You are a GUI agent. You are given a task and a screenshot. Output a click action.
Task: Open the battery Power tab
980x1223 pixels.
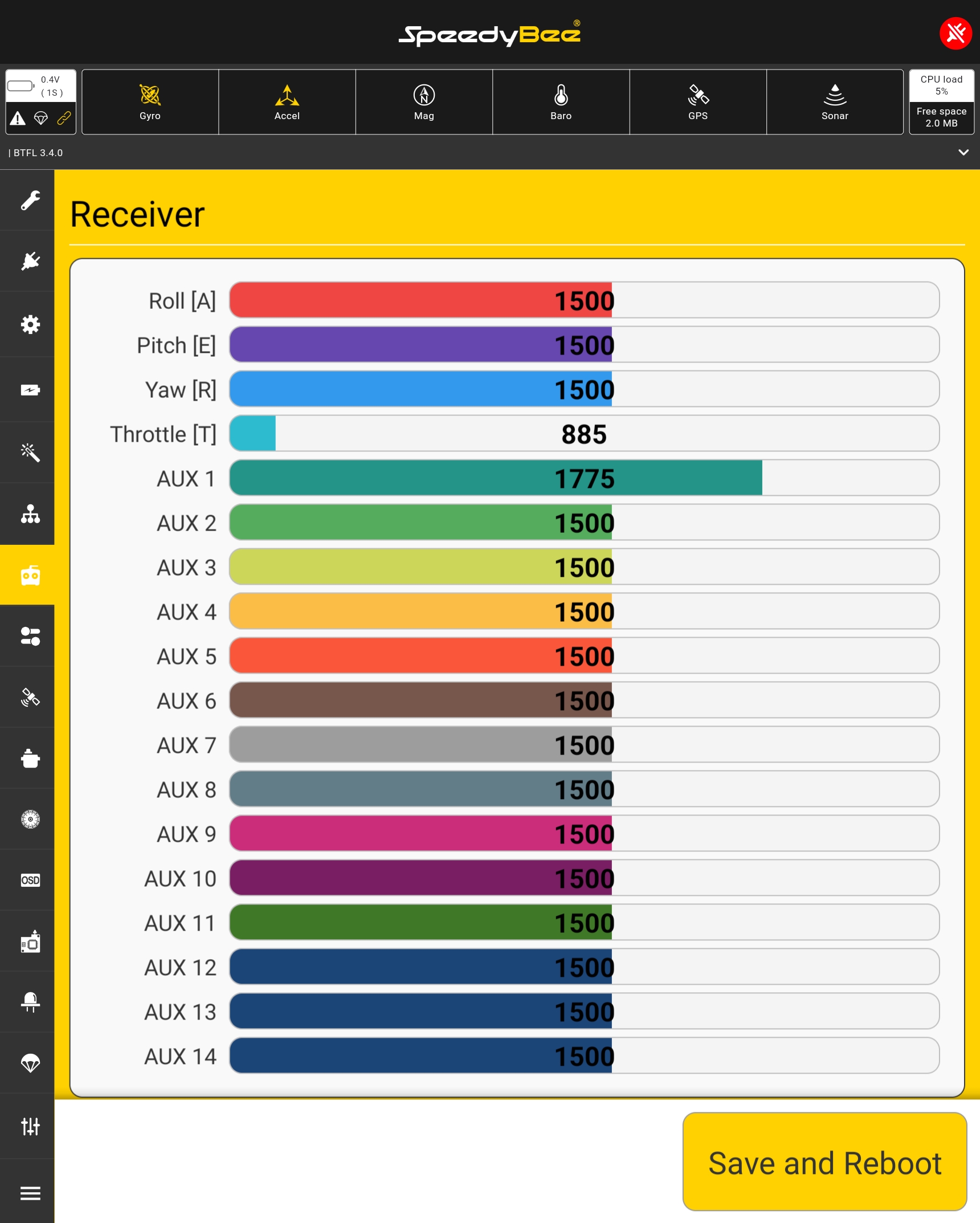coord(30,390)
